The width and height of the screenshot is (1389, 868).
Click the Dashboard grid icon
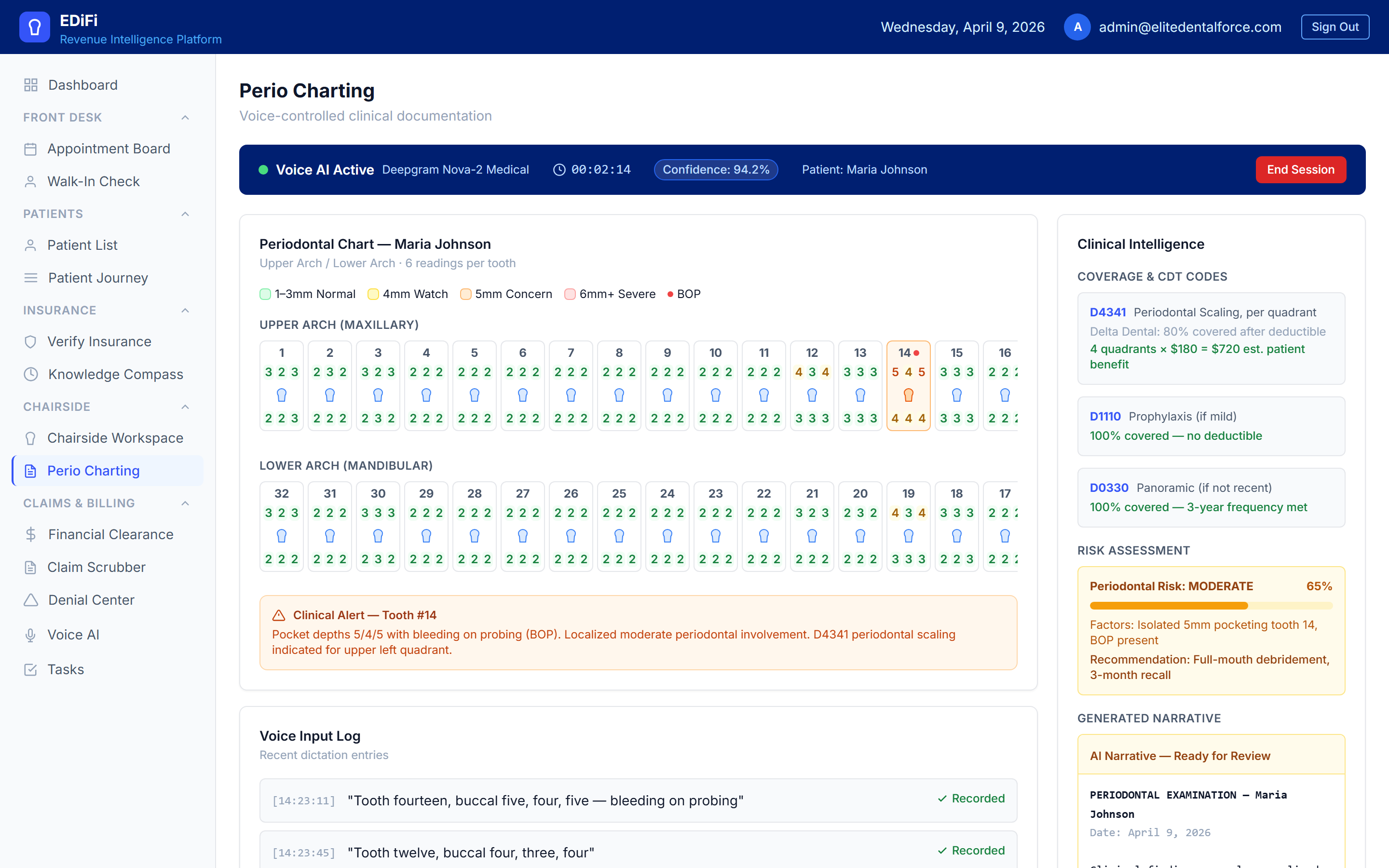tap(30, 84)
